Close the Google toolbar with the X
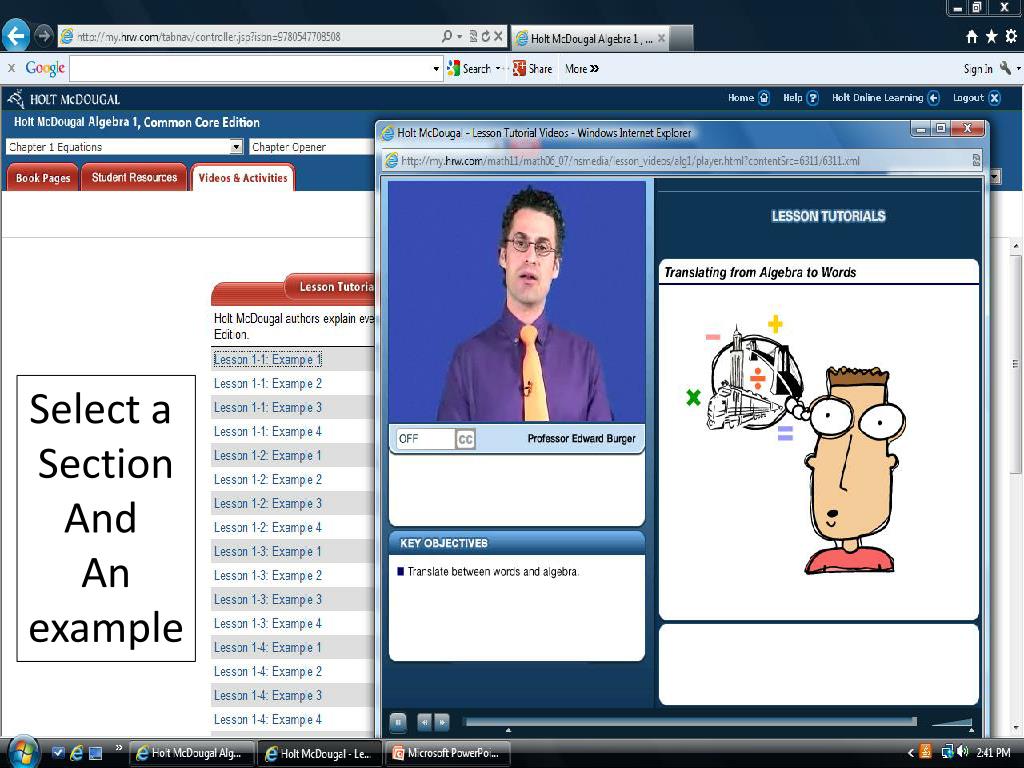The image size is (1024, 768). 11,68
